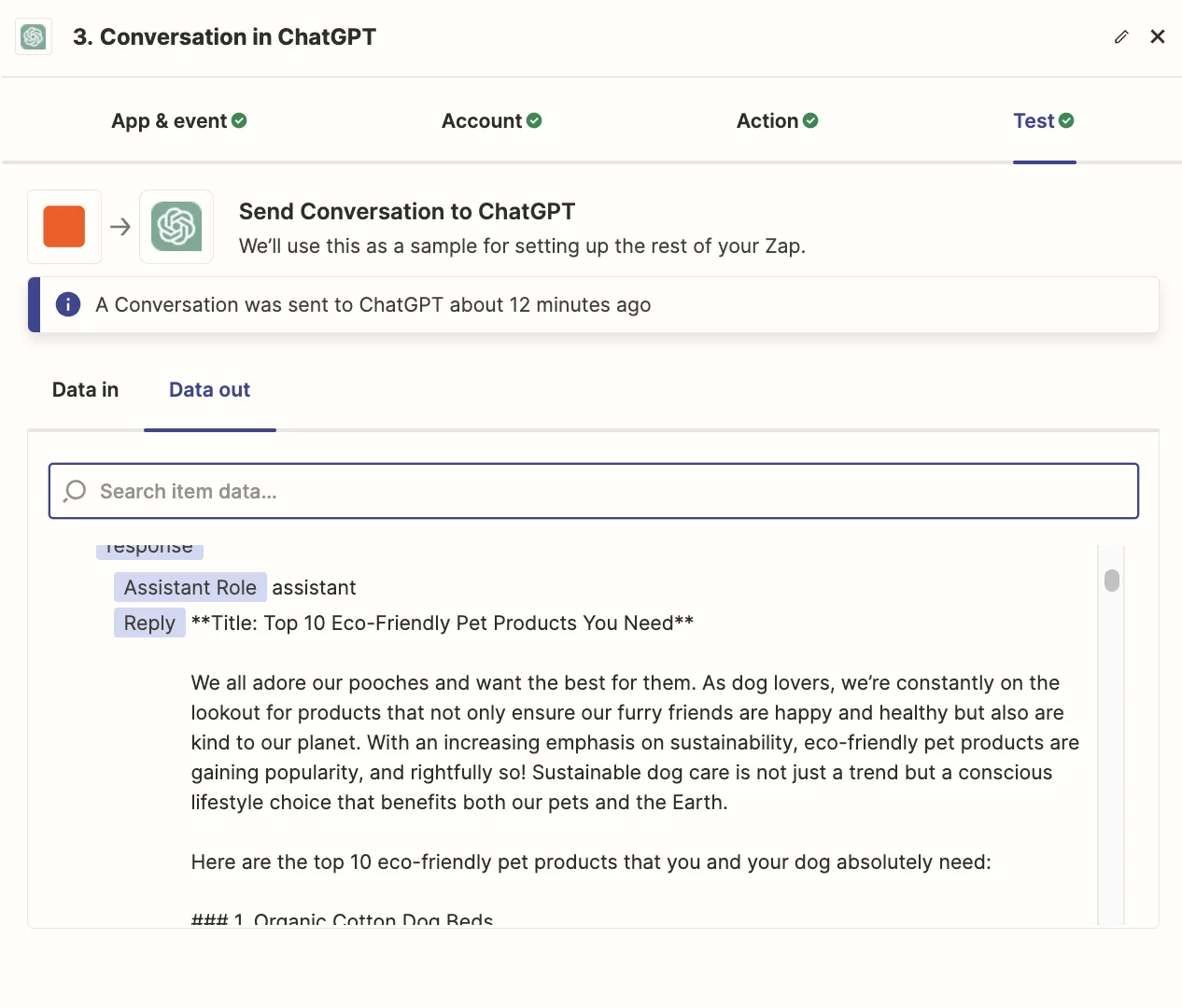Click 'Here are the top 10 eco-friendly' line
The height and width of the screenshot is (1008, 1182).
pos(591,862)
